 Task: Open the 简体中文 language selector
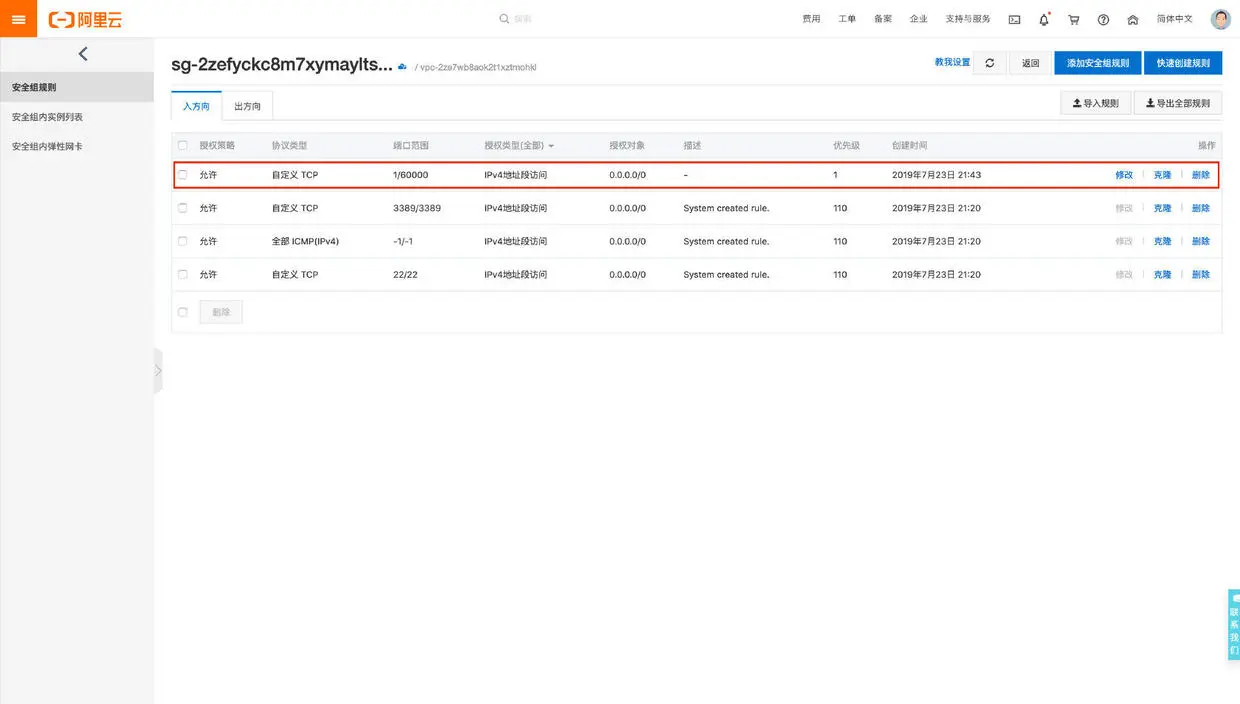click(1174, 19)
